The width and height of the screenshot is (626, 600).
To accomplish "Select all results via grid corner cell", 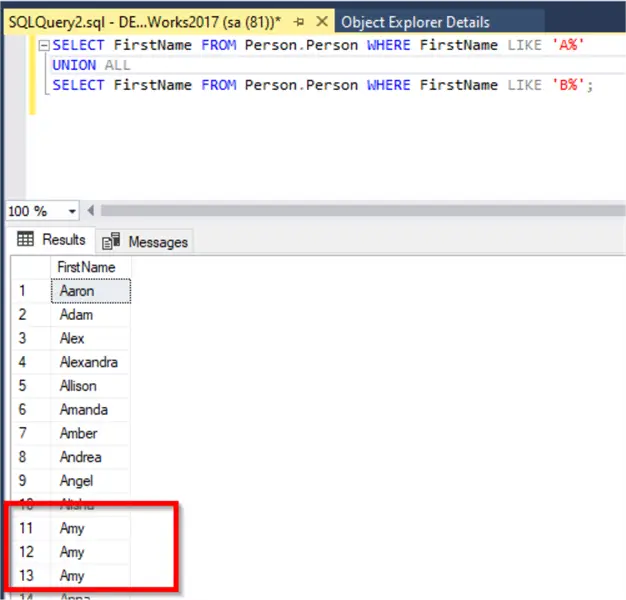I will click(x=30, y=267).
